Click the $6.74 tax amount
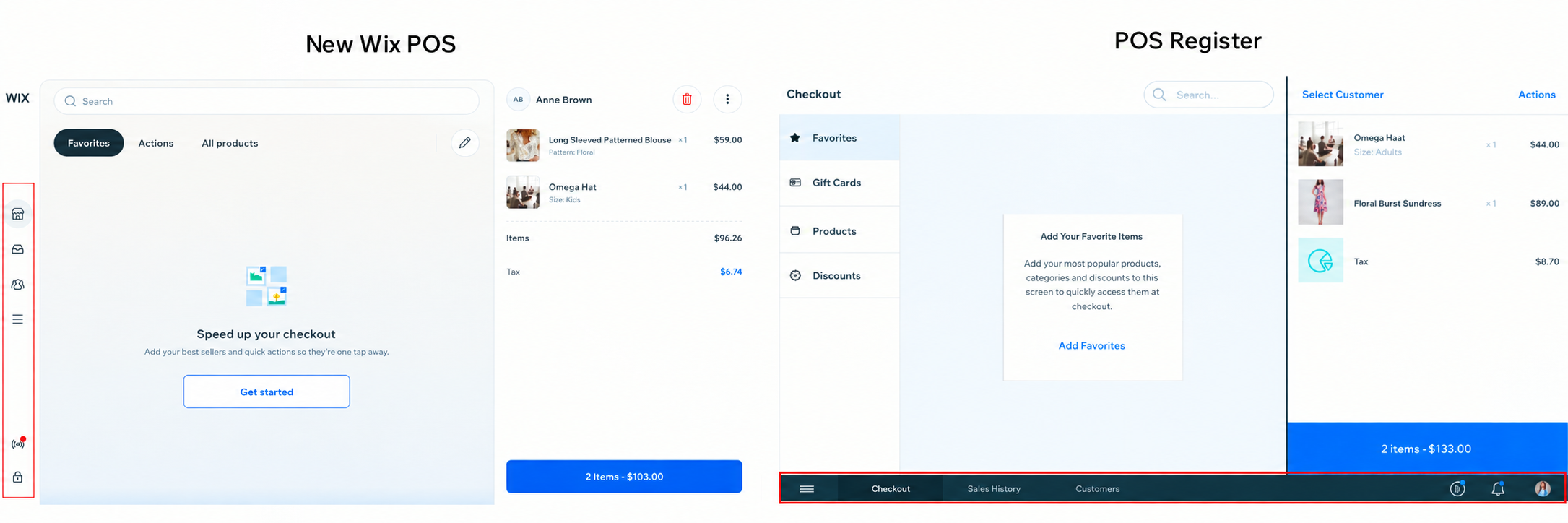The image size is (1568, 523). pyautogui.click(x=731, y=272)
